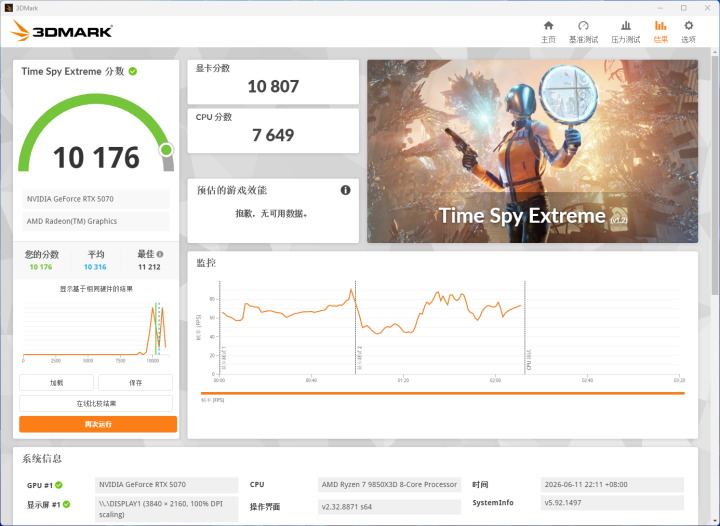Screen dimensions: 720x526
Task: Click the 监控 section heading
Action: [206, 263]
